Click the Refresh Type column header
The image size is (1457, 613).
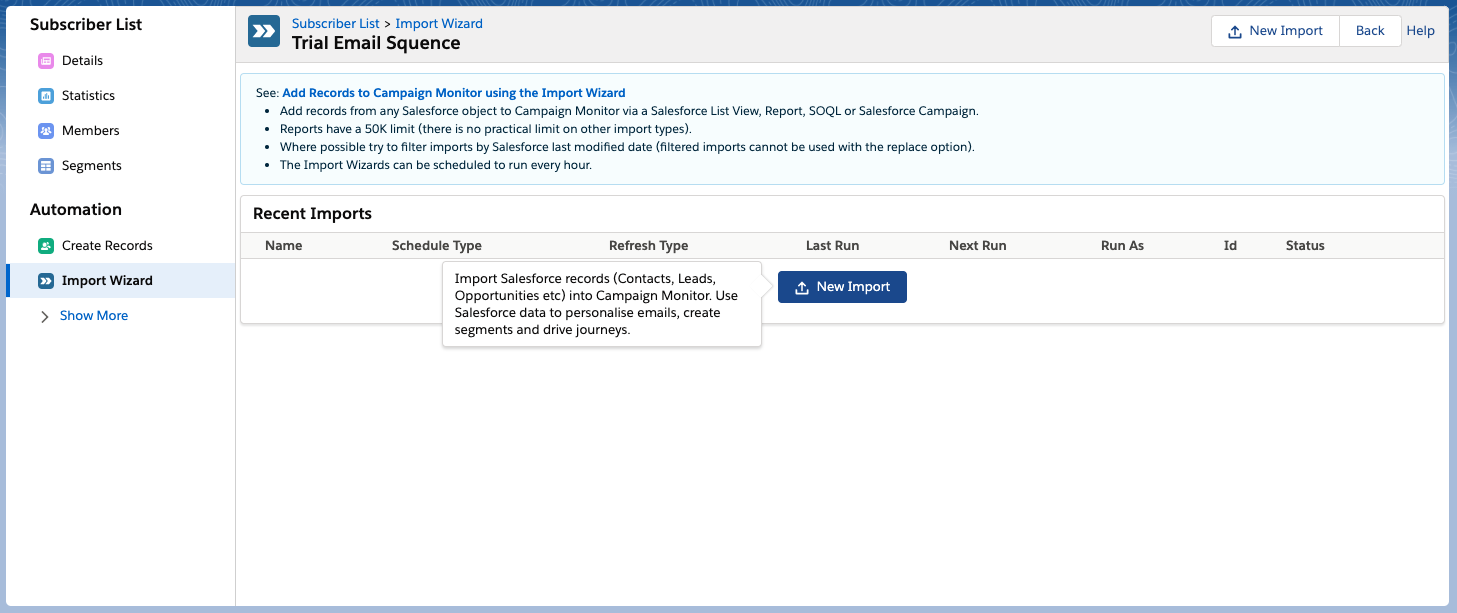(648, 246)
